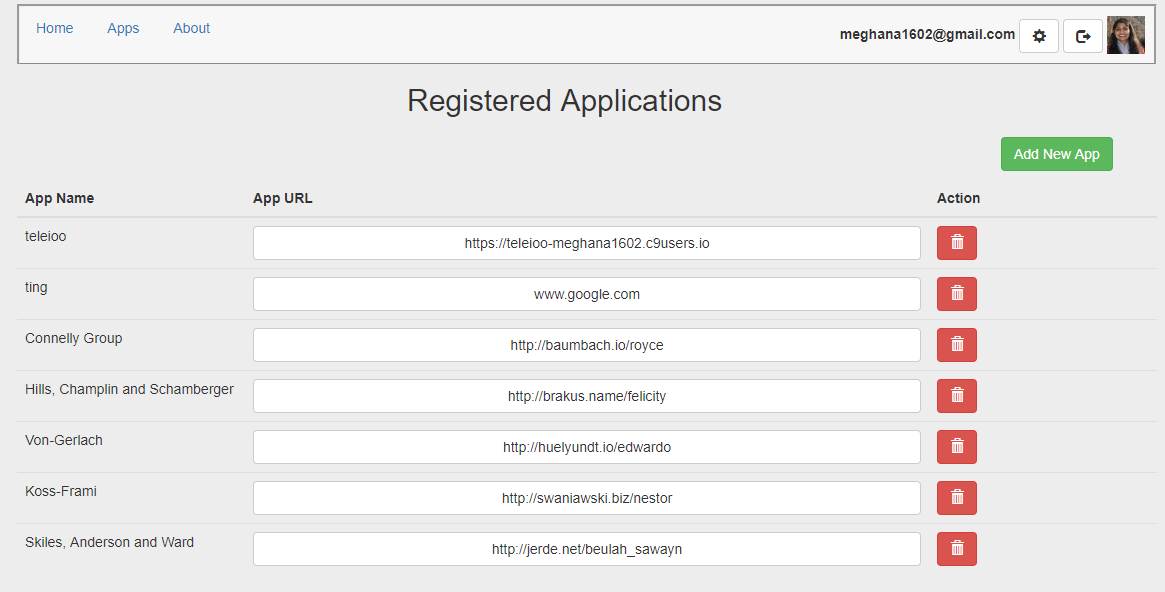1165x592 pixels.
Task: Open the Apps nav link
Action: [123, 28]
